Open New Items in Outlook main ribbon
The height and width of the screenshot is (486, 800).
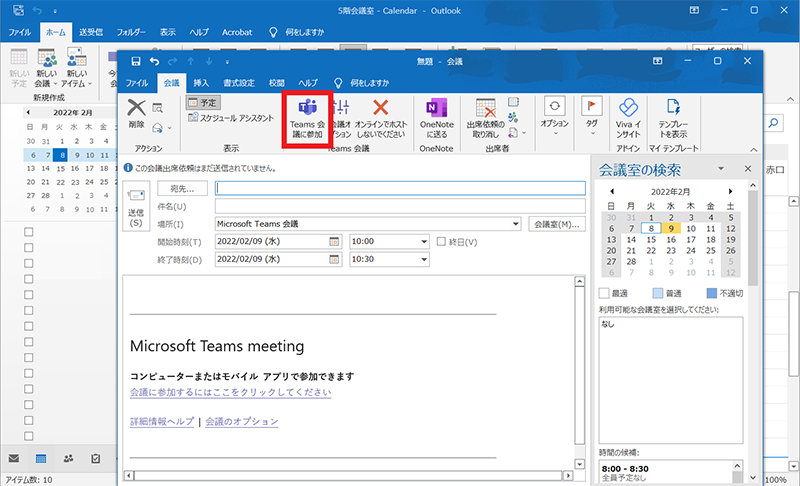[77, 67]
